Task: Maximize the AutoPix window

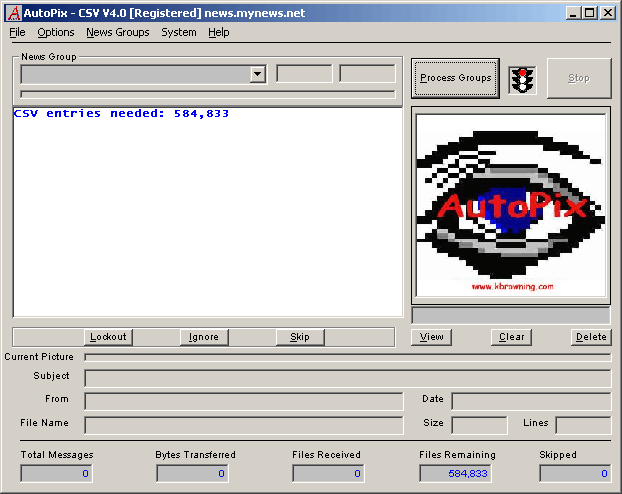Action: [590, 13]
